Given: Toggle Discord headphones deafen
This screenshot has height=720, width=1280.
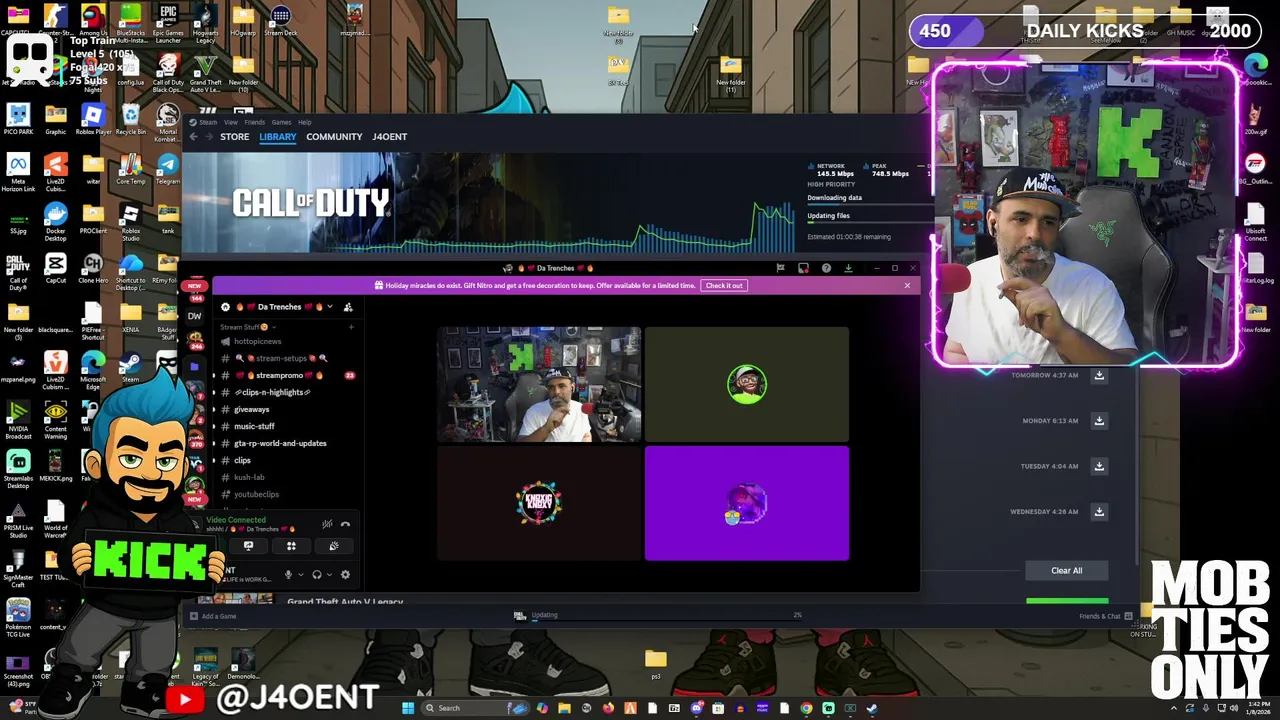Looking at the screenshot, I should [x=317, y=574].
